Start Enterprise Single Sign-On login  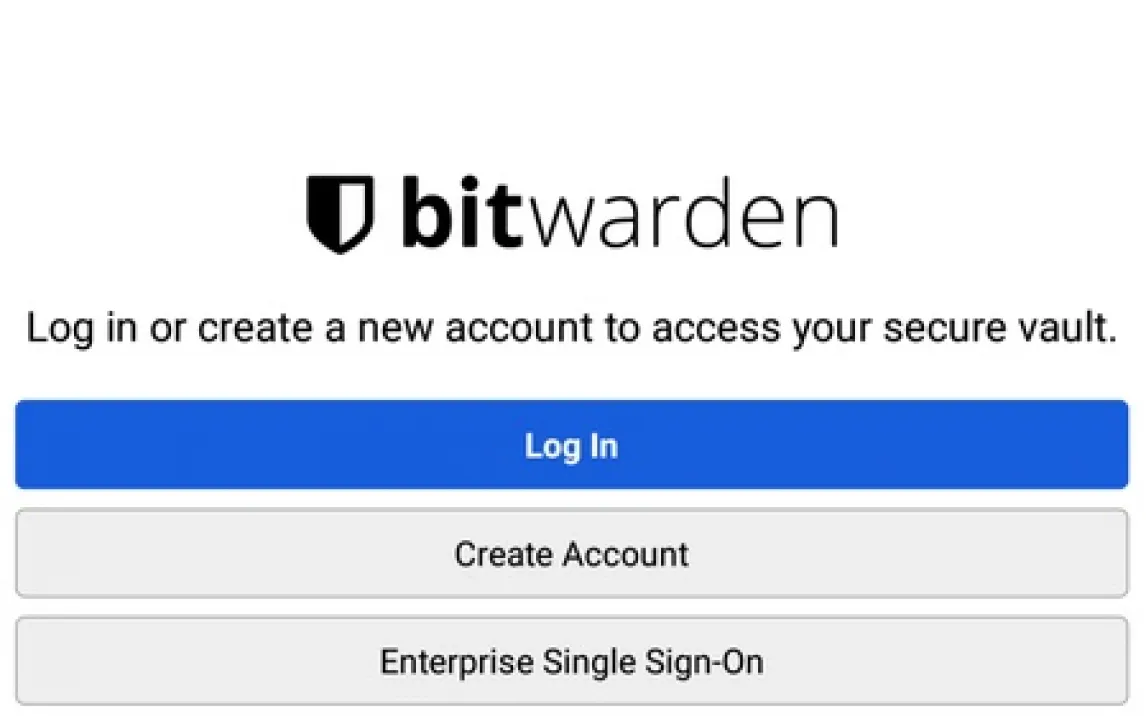572,661
